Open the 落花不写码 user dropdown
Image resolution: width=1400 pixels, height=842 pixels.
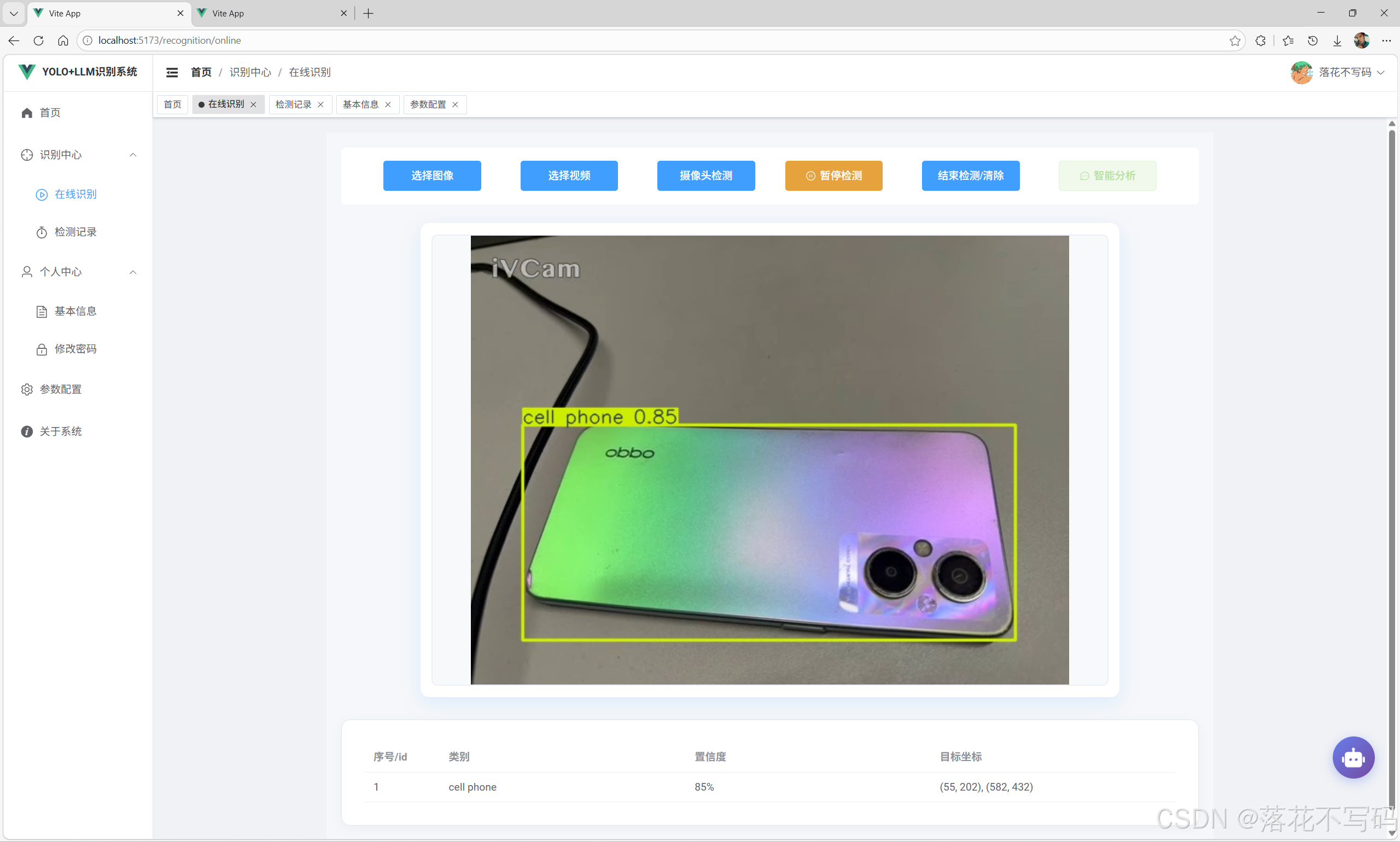[1344, 72]
